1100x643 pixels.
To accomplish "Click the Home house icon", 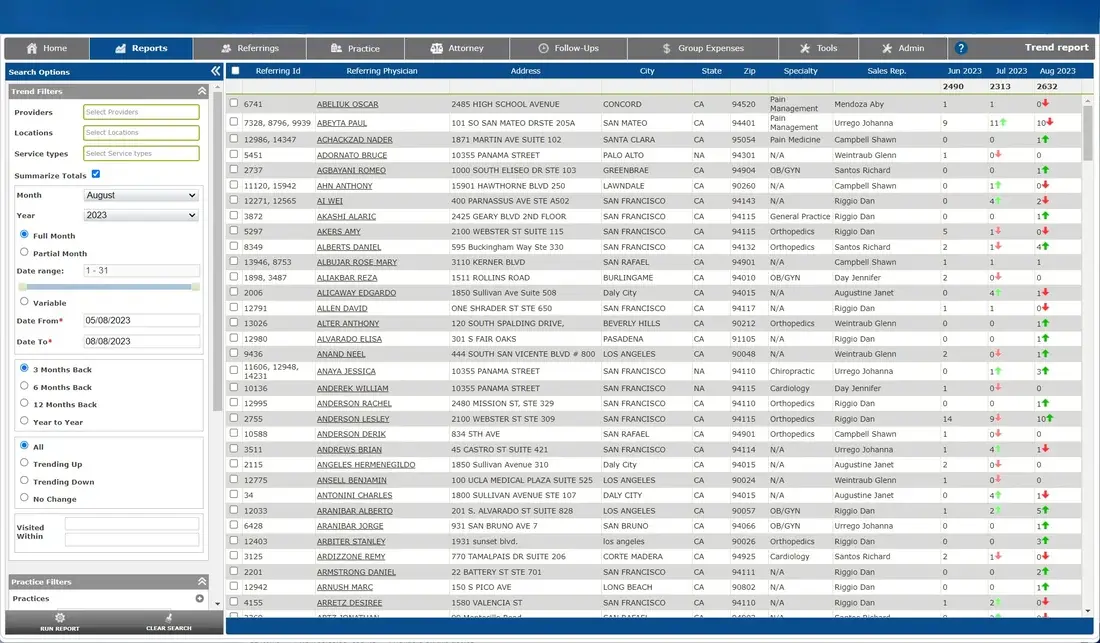I will pos(32,48).
